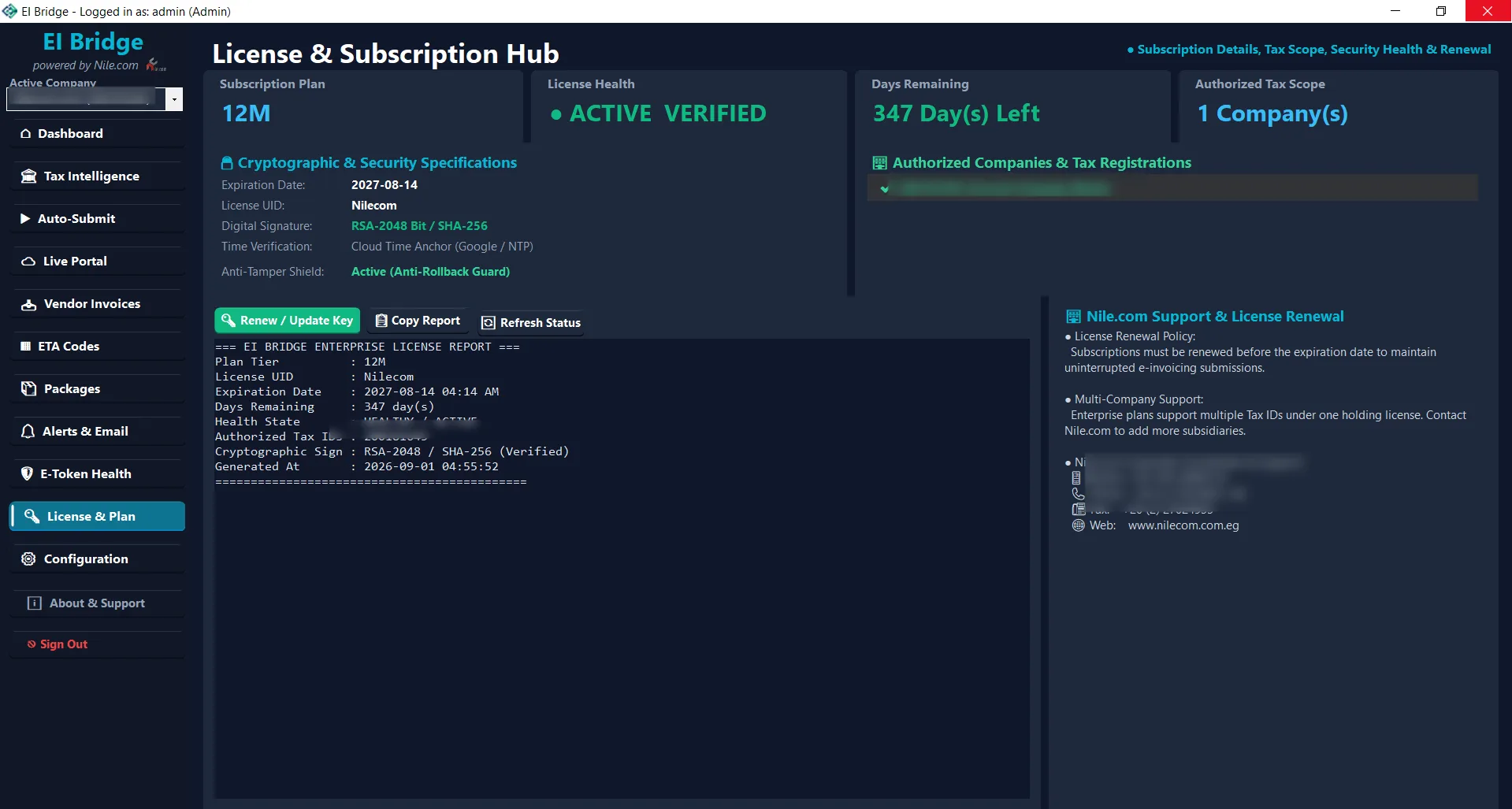1512x809 pixels.
Task: Click the Generated At line in report
Action: coord(357,467)
